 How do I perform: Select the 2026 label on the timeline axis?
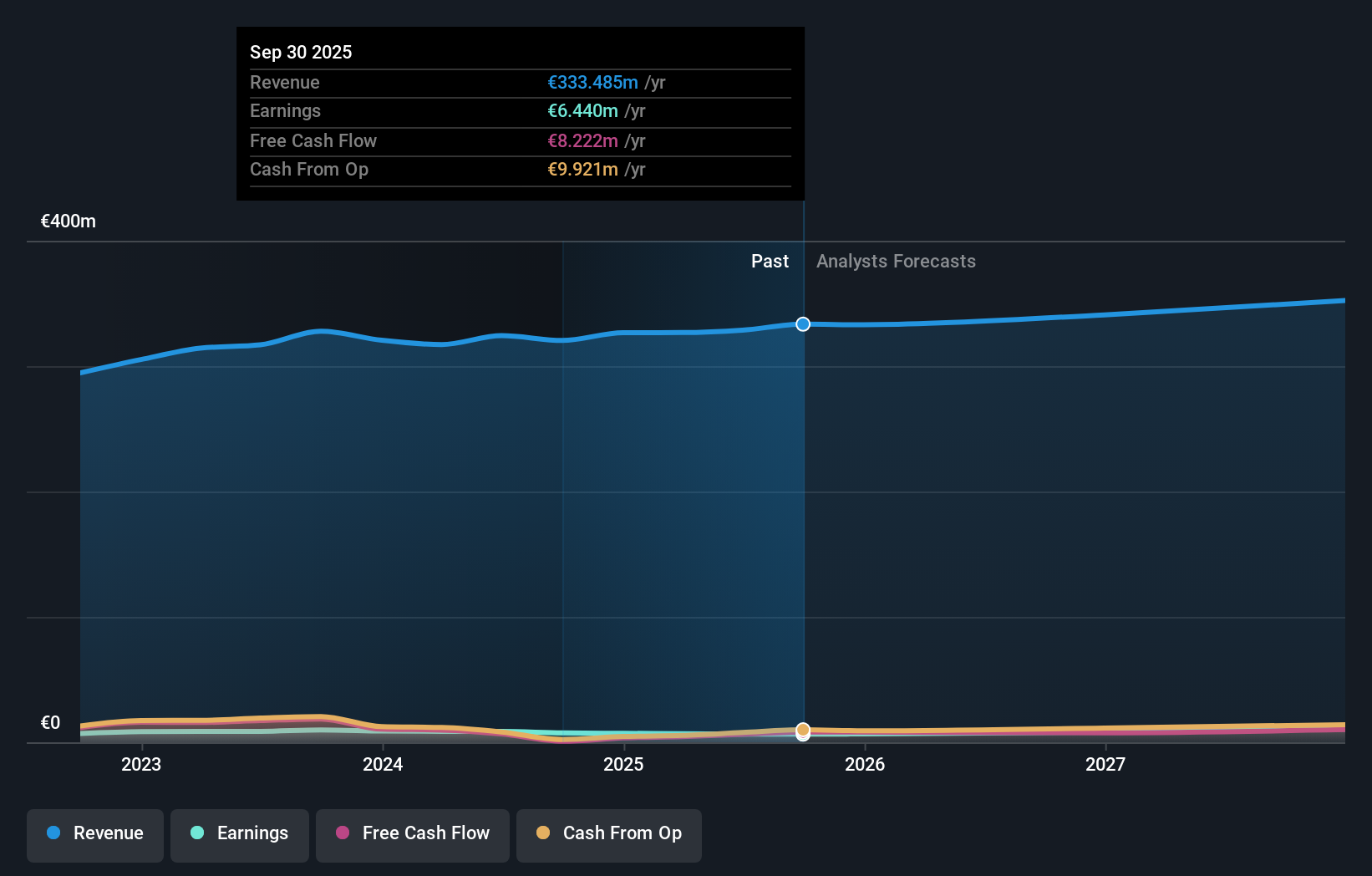[866, 764]
